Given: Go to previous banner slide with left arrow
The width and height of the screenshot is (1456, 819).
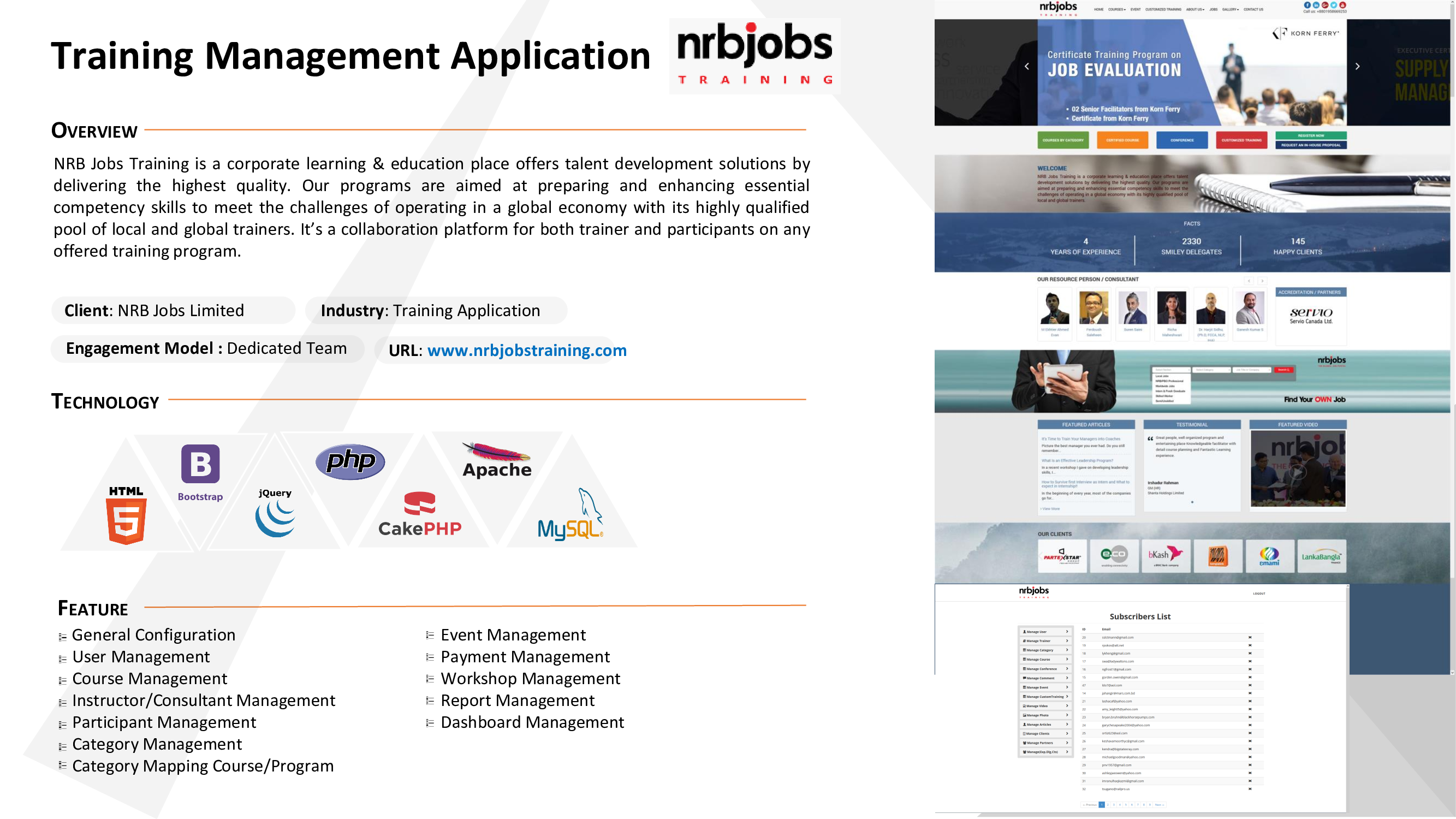Looking at the screenshot, I should point(1027,66).
